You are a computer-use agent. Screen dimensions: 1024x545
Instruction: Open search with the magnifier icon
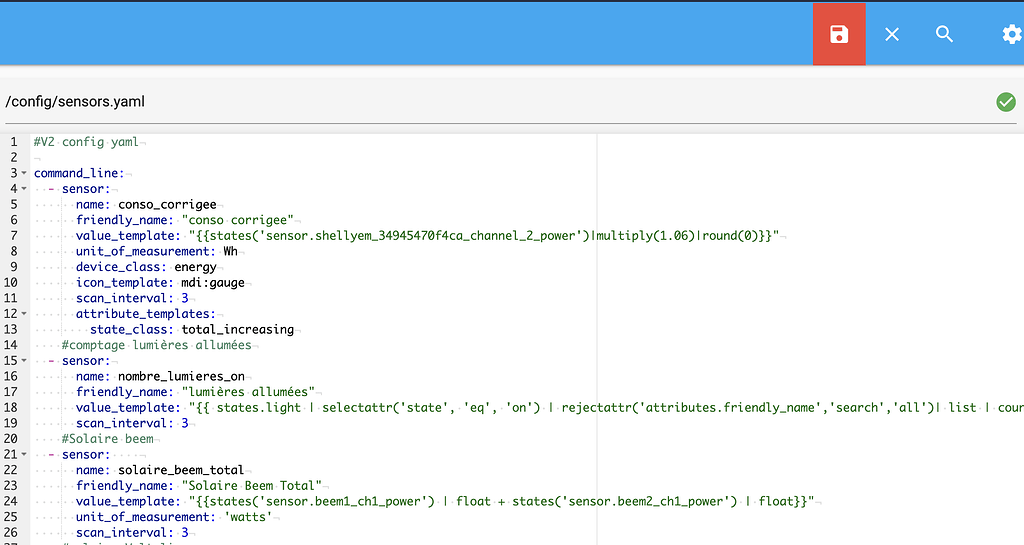[944, 34]
